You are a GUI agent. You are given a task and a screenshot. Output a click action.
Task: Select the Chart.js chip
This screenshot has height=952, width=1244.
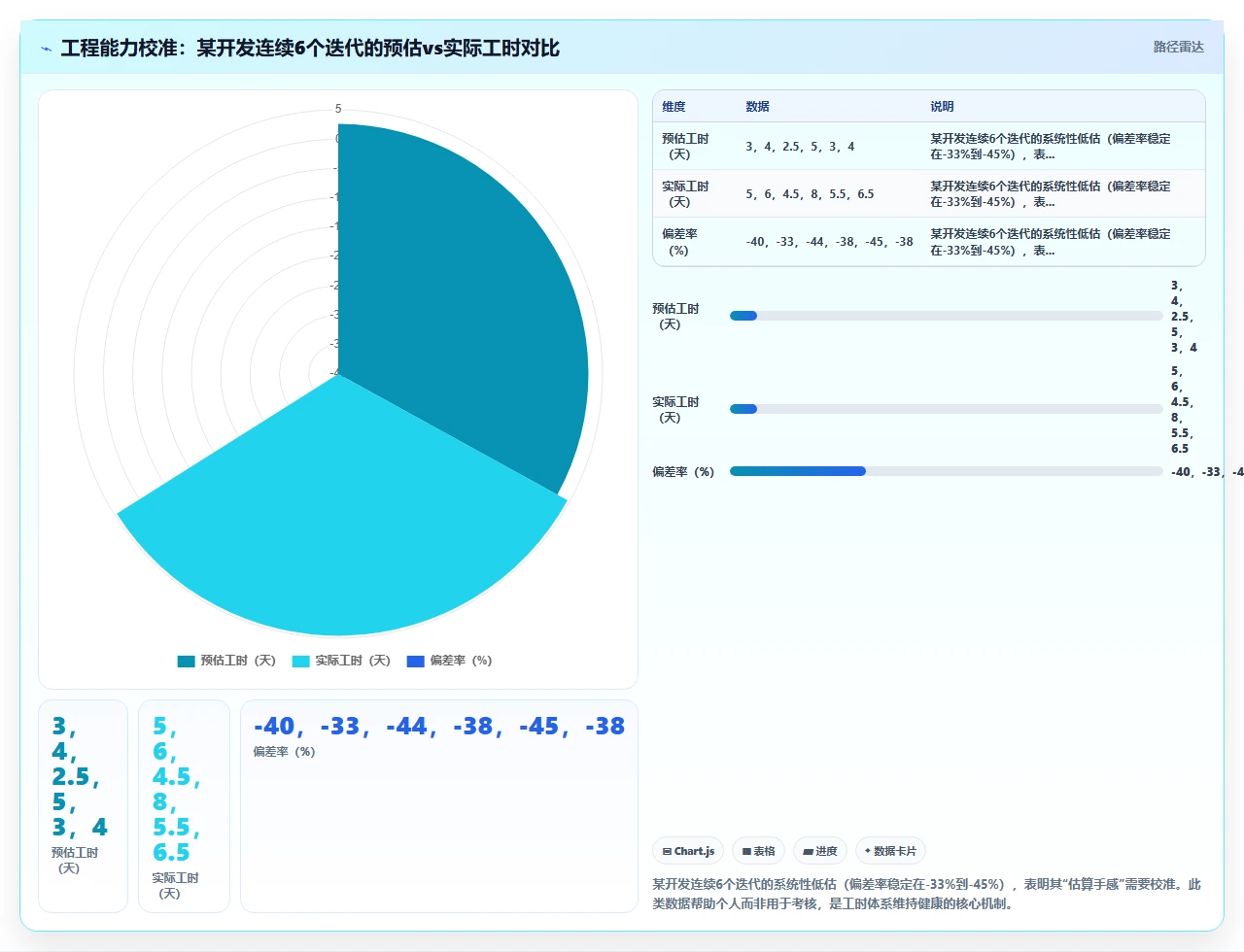pos(688,851)
